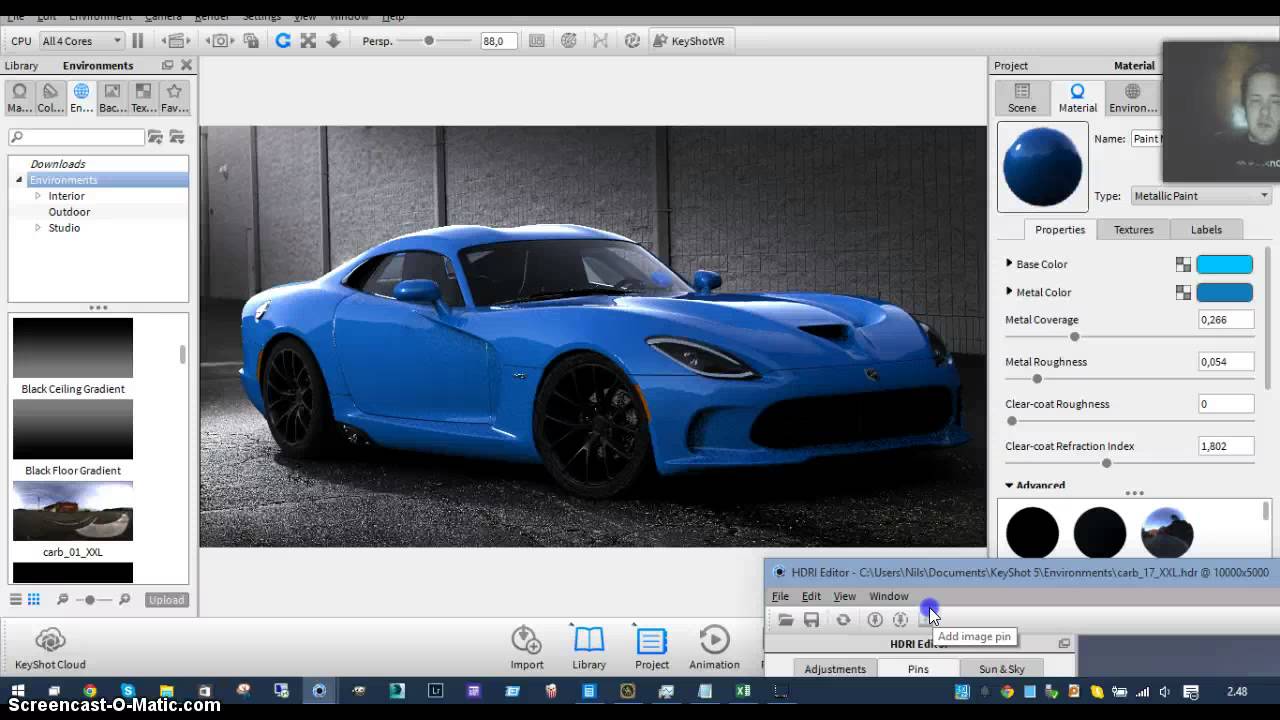Collapse the Environments tree node
Image resolution: width=1280 pixels, height=720 pixels.
tap(19, 180)
